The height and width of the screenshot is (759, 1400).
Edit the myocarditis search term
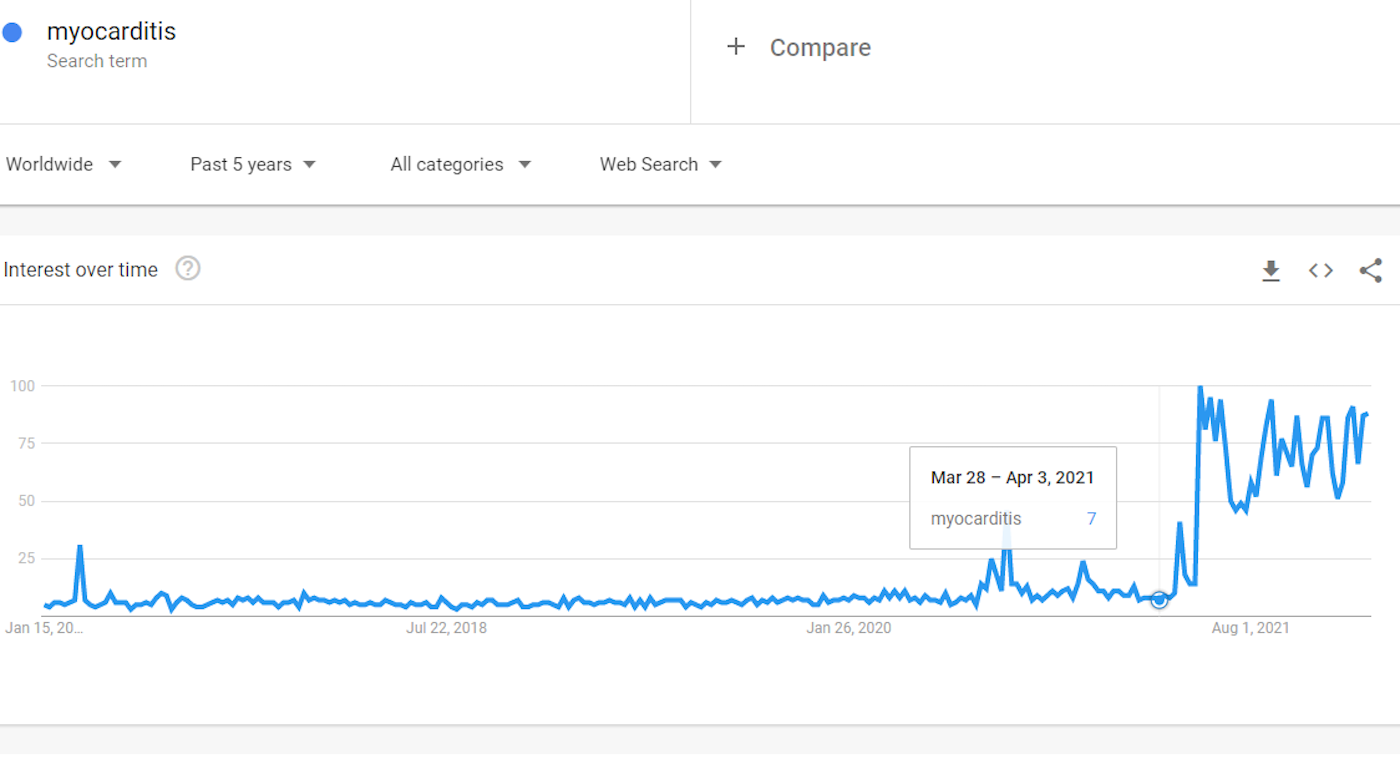[x=111, y=32]
